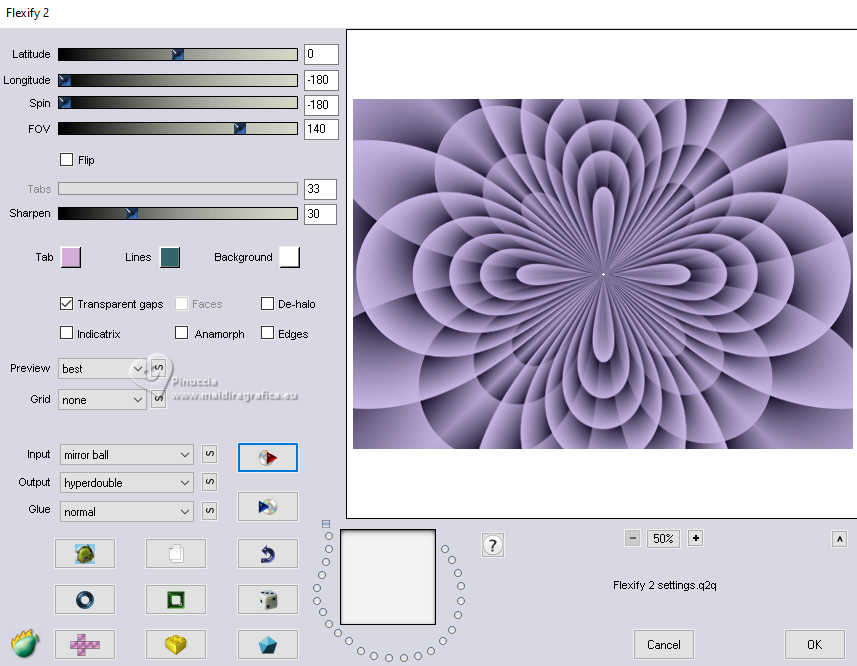Click the yellow block icon button
Screen dimensions: 857x666
tap(175, 645)
